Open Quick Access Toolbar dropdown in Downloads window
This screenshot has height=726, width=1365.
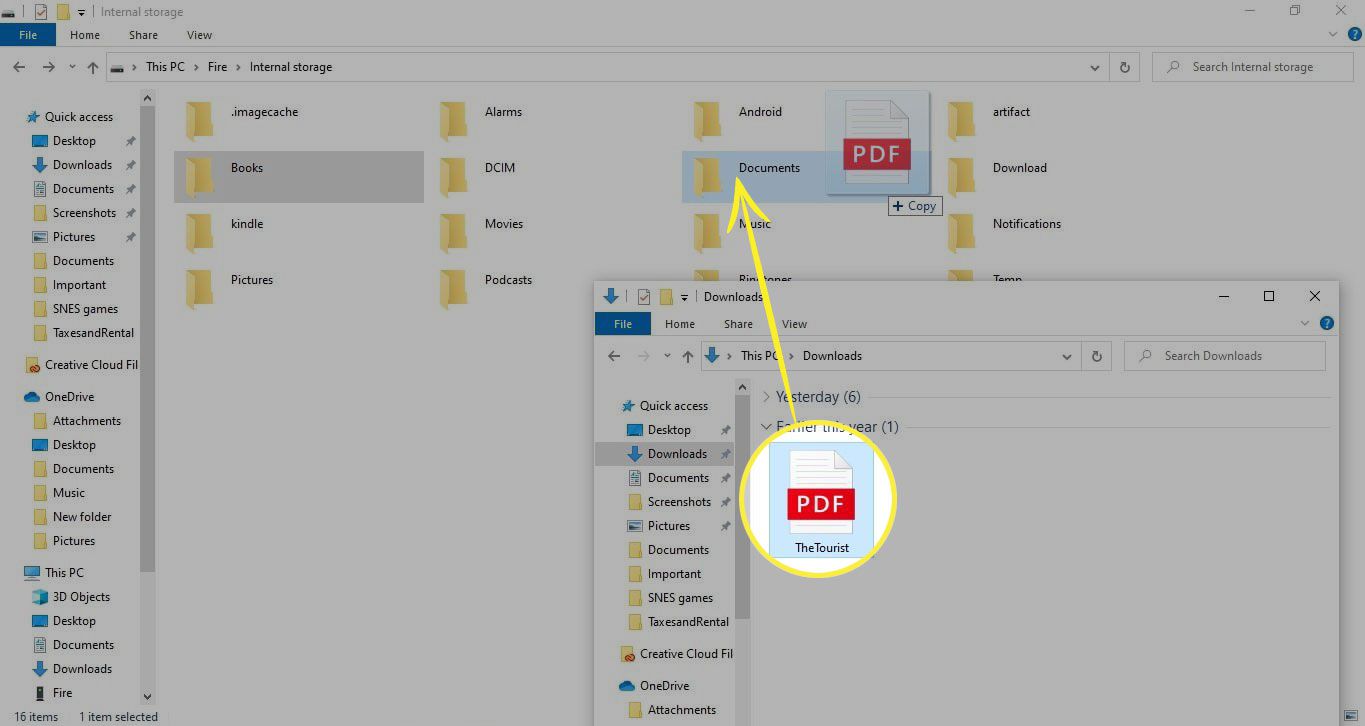[684, 297]
